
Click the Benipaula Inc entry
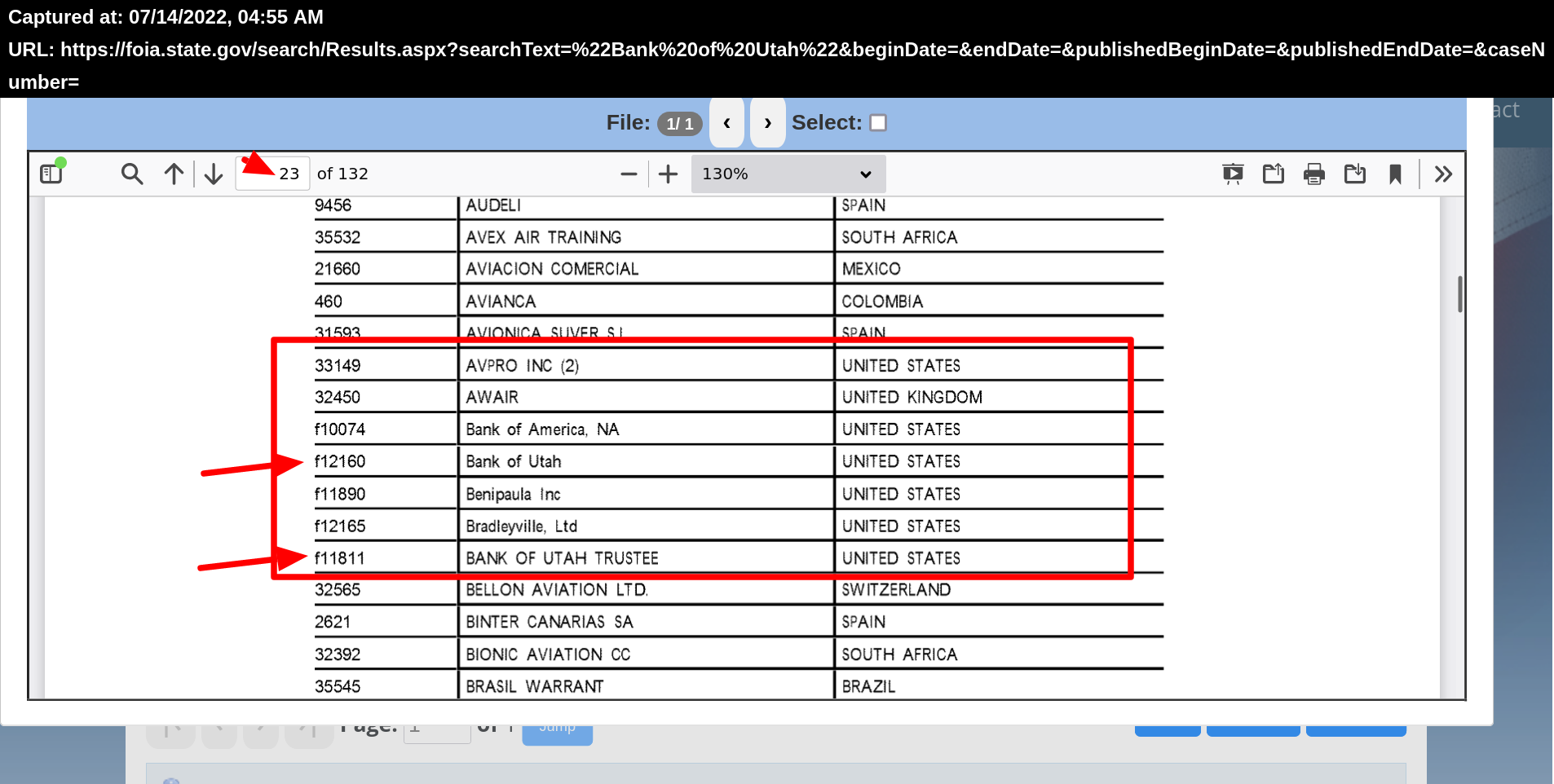pyautogui.click(x=513, y=494)
